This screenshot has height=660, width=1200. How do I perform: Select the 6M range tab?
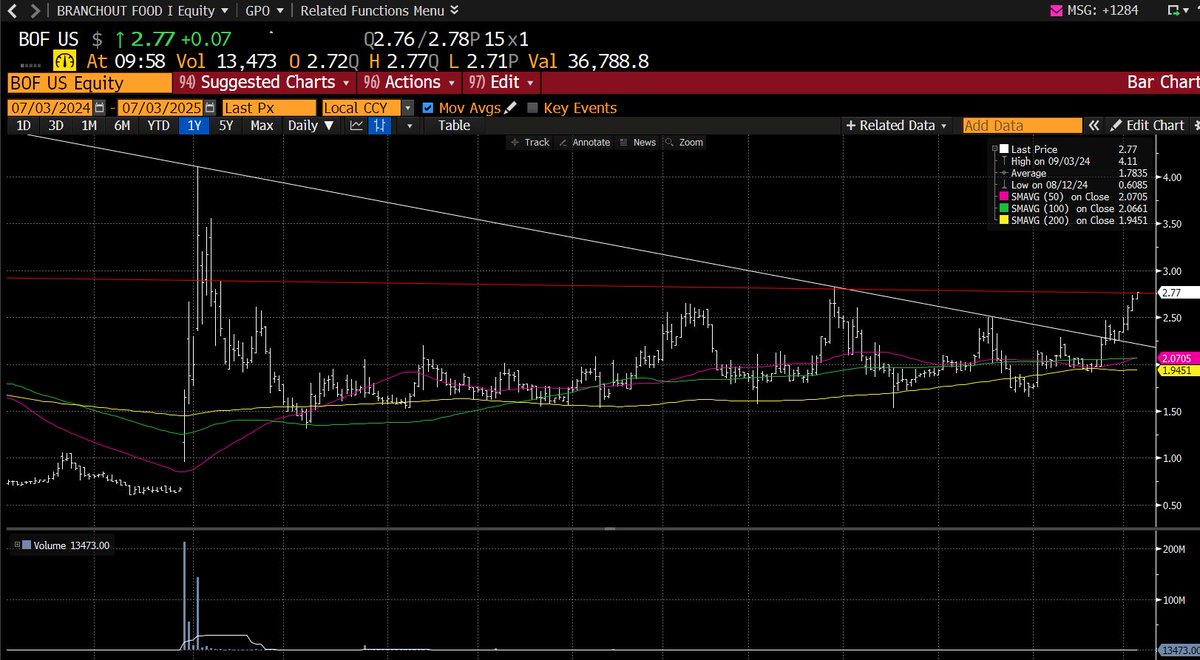point(122,126)
